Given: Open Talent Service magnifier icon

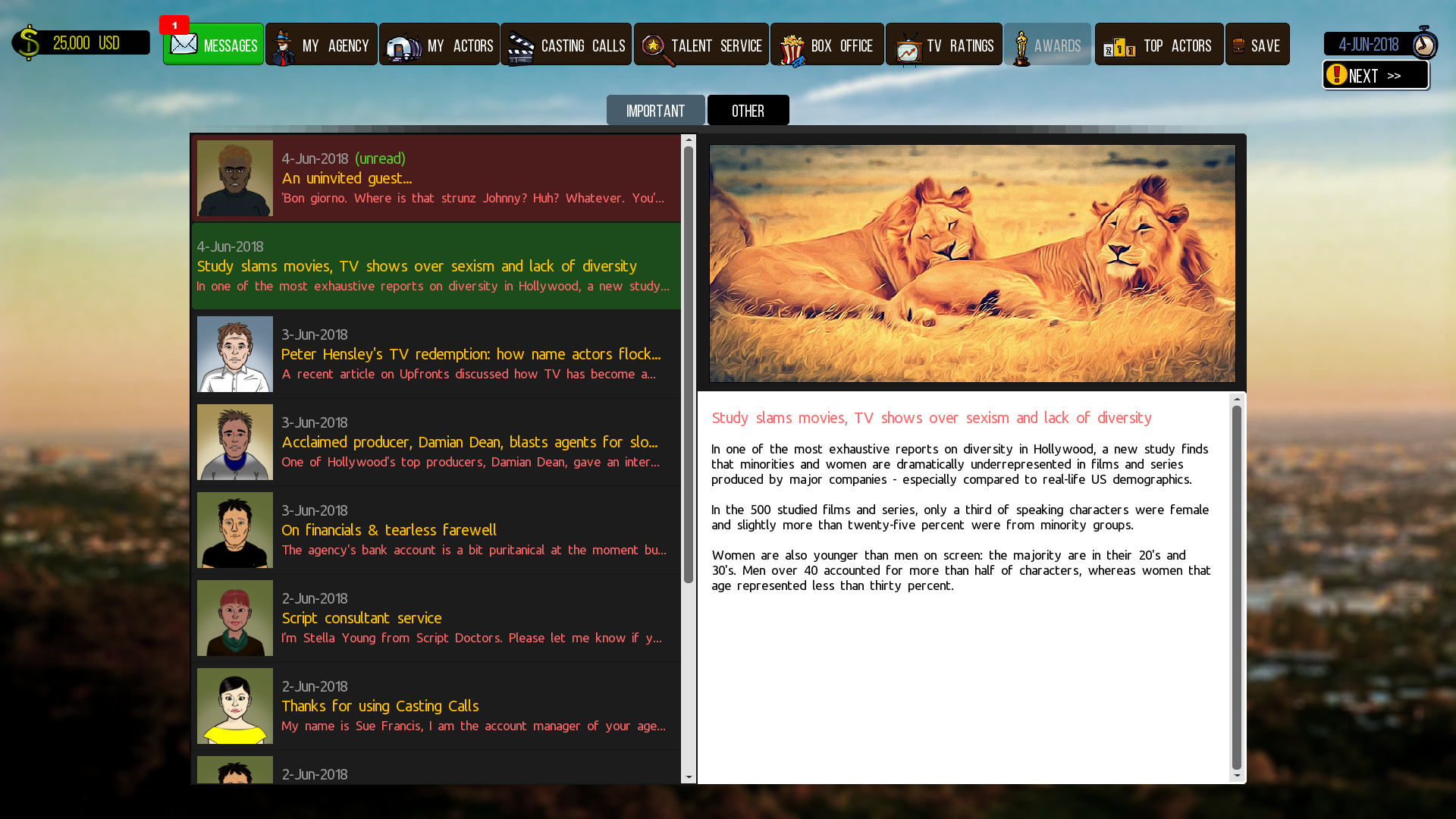Looking at the screenshot, I should (654, 47).
